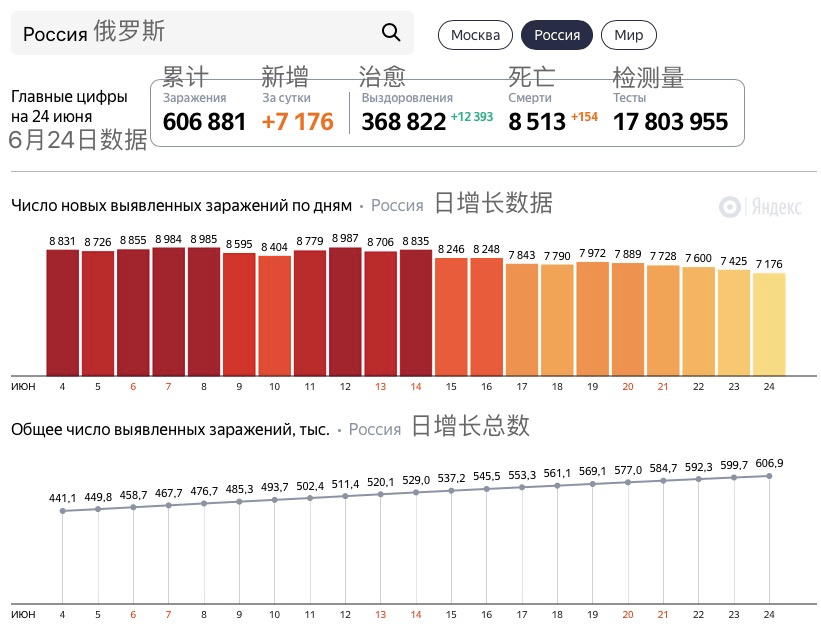The width and height of the screenshot is (821, 628).
Task: Click the search magnifier icon
Action: (x=390, y=33)
